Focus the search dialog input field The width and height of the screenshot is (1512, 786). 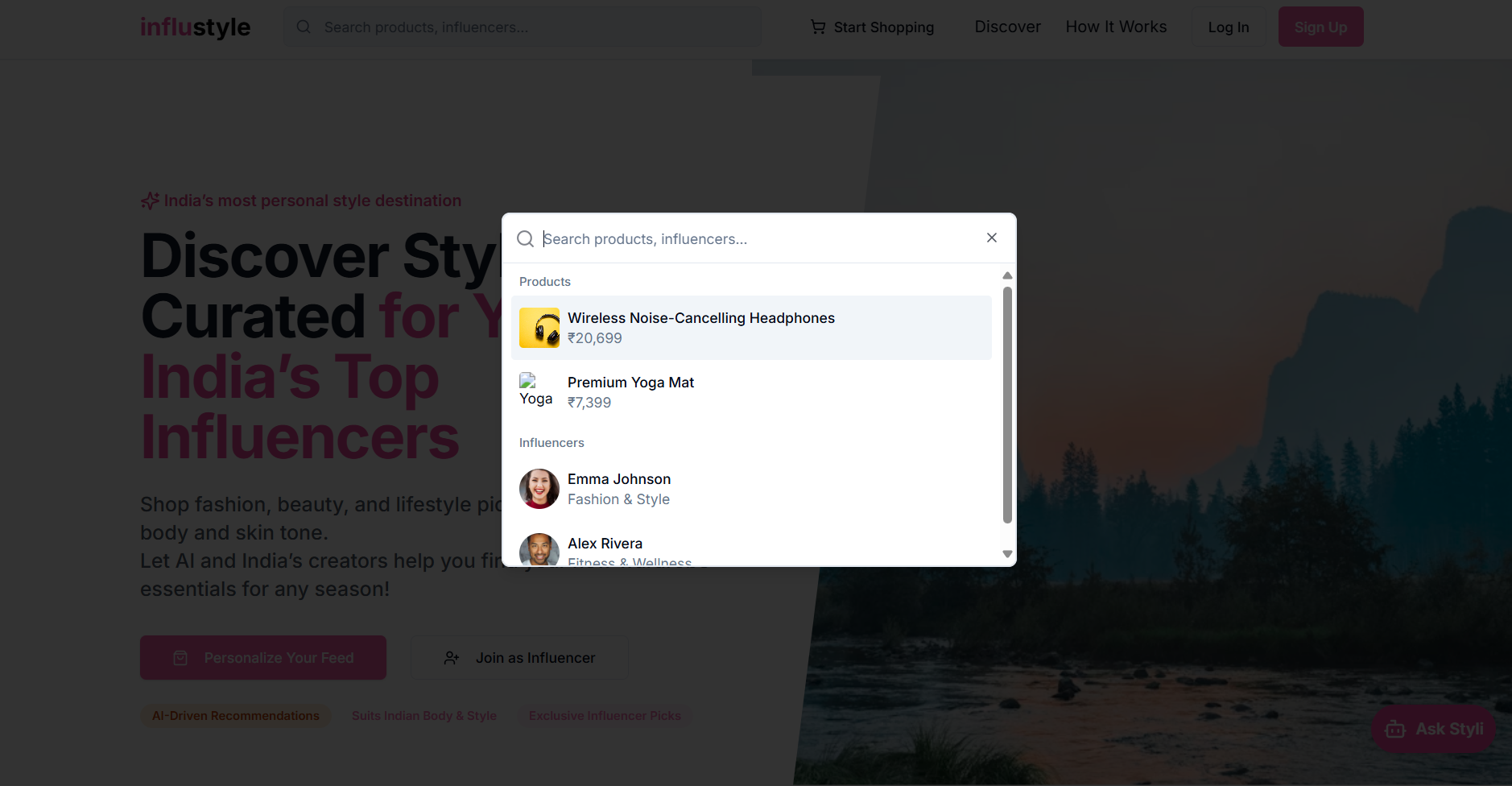point(757,238)
